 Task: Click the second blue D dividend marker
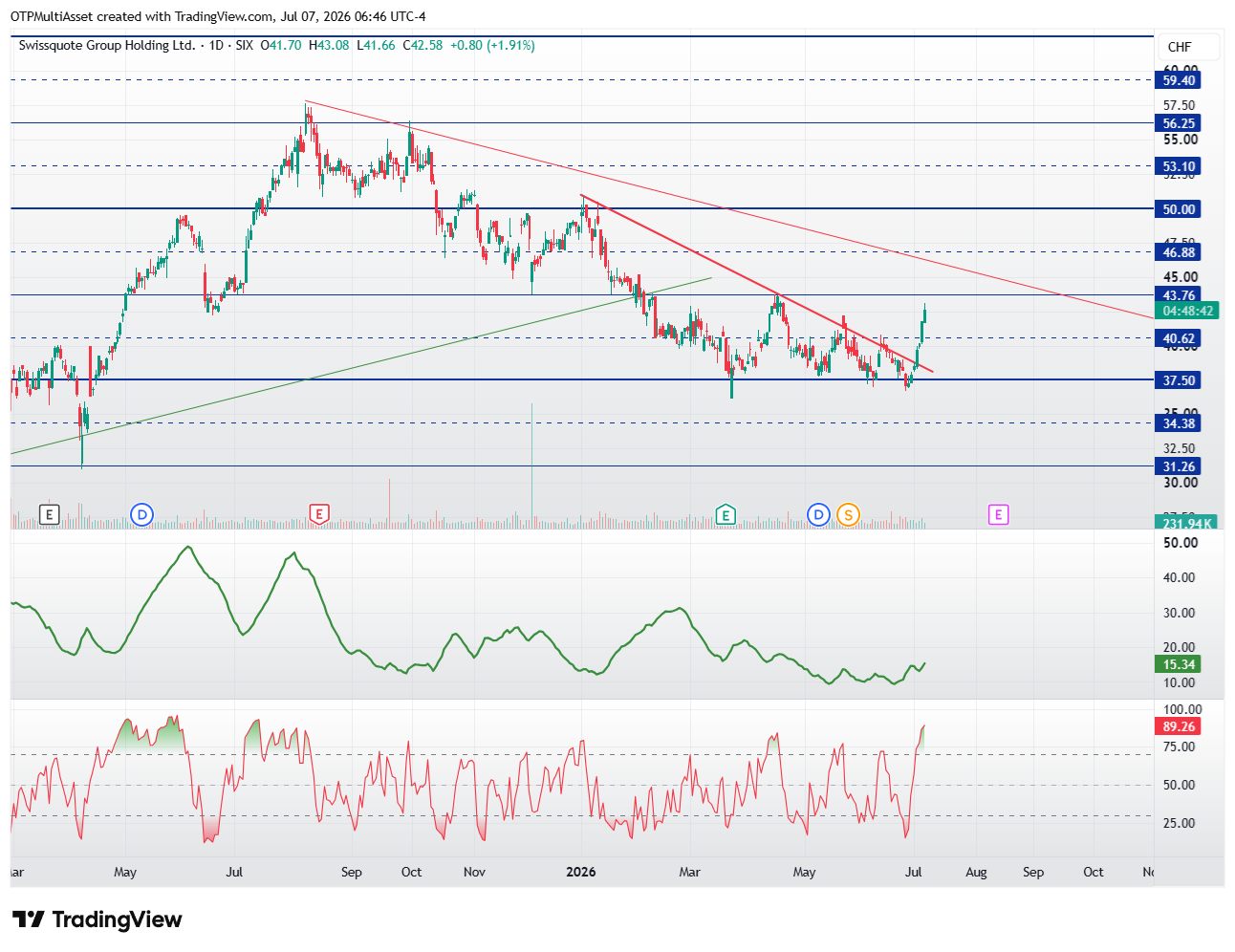click(818, 515)
